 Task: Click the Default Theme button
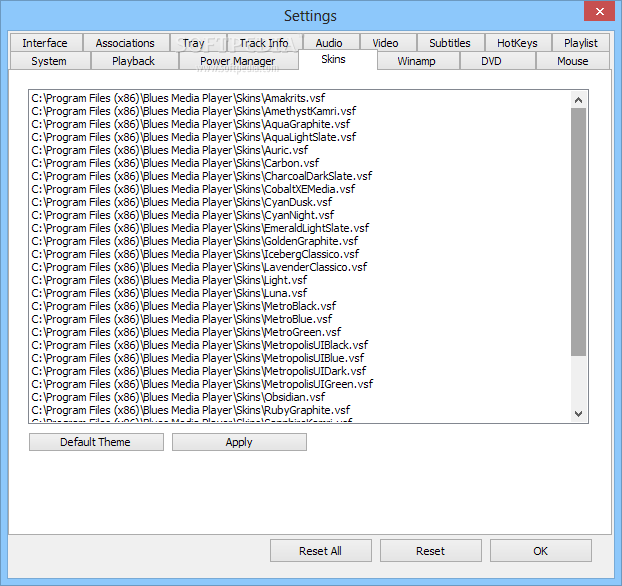click(96, 442)
